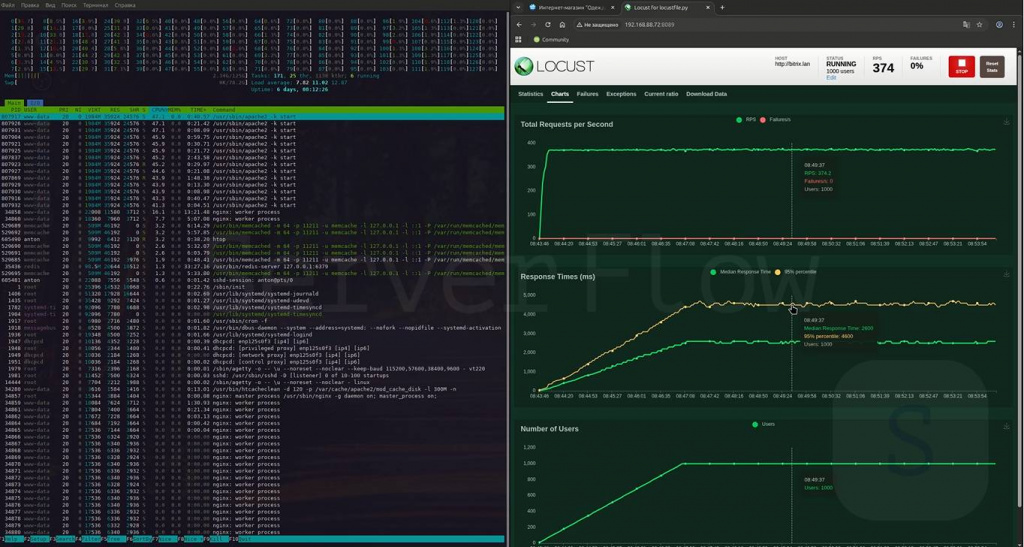Open the Поиск menu in the terminal
The width and height of the screenshot is (1024, 547).
69,5
